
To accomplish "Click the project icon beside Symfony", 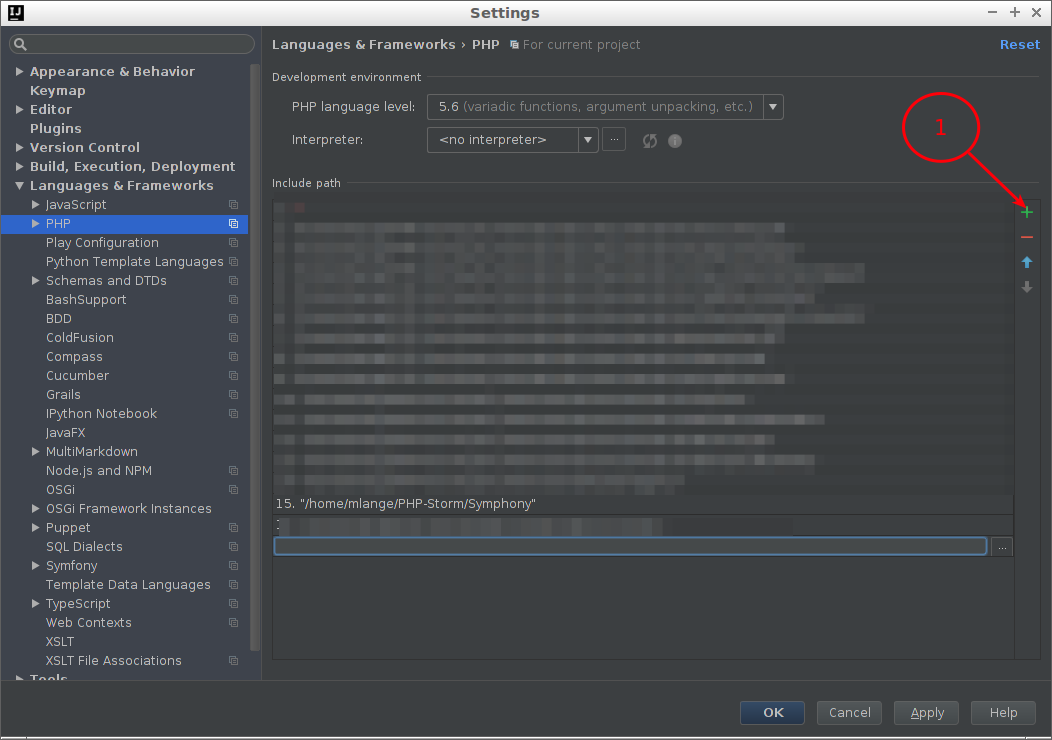I will click(x=233, y=566).
